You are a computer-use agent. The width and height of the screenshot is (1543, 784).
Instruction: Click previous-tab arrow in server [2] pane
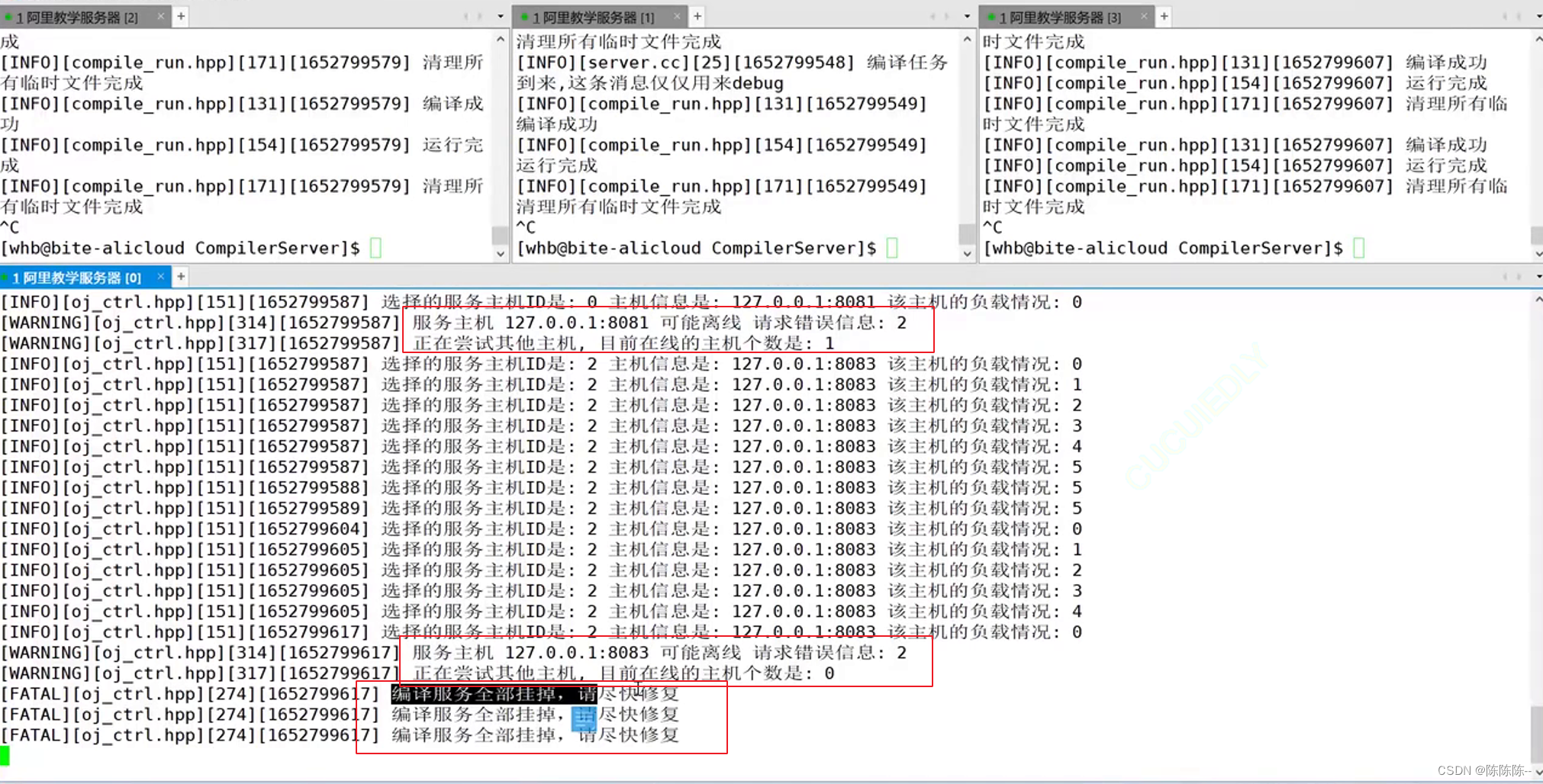coord(465,16)
